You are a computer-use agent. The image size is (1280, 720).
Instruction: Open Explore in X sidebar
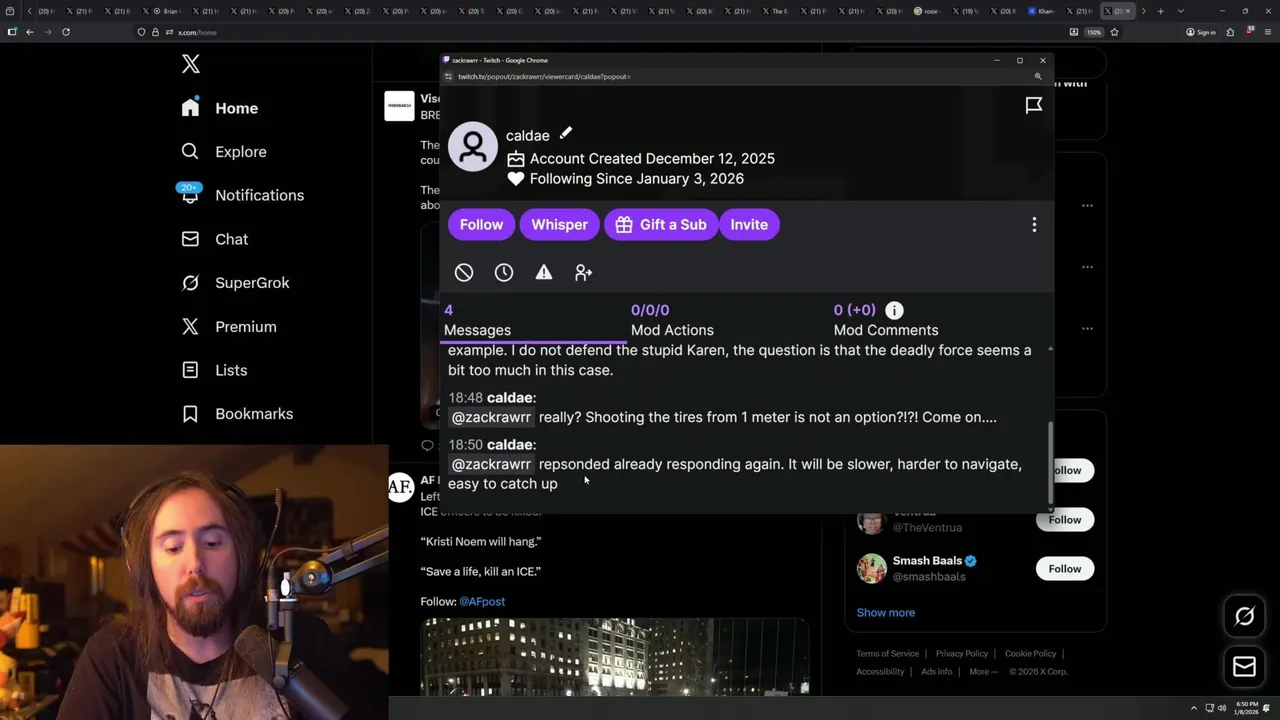(223, 152)
